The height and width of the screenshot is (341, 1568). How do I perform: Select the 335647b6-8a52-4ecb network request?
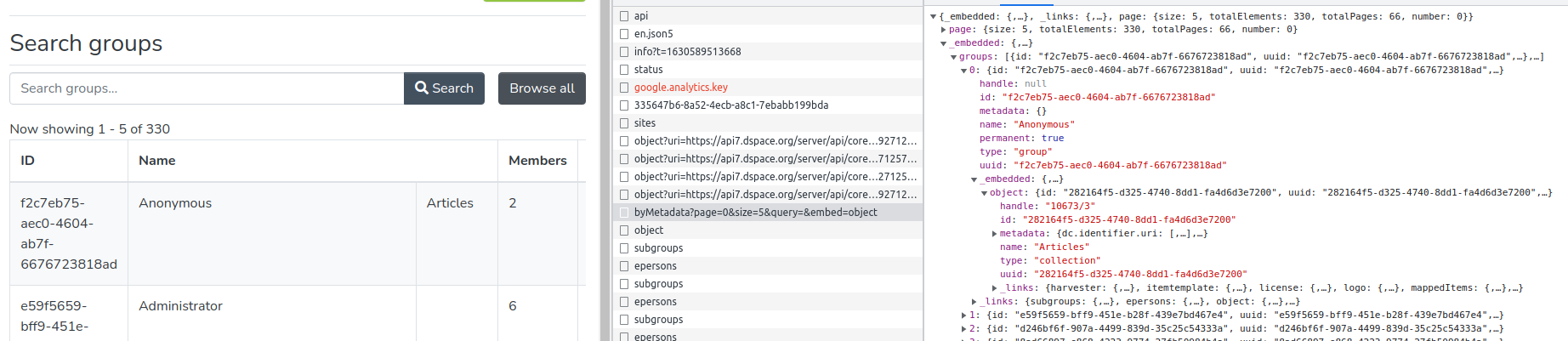coord(730,105)
